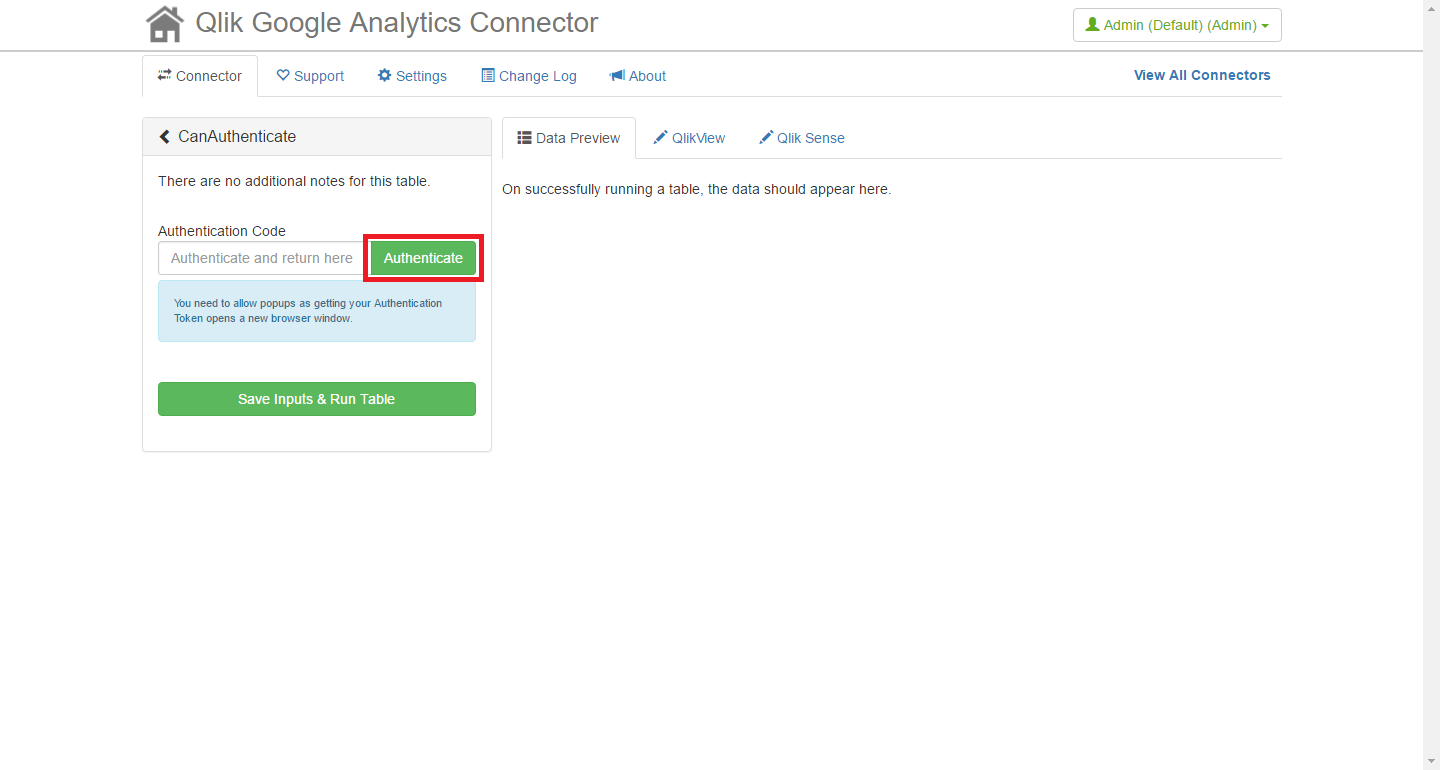Click the user icon in Admin menu
The height and width of the screenshot is (770, 1440).
pos(1092,25)
